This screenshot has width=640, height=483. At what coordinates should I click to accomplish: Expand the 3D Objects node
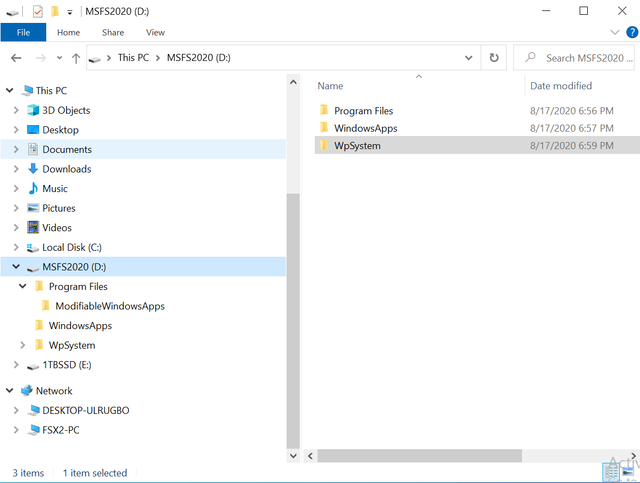[x=16, y=110]
